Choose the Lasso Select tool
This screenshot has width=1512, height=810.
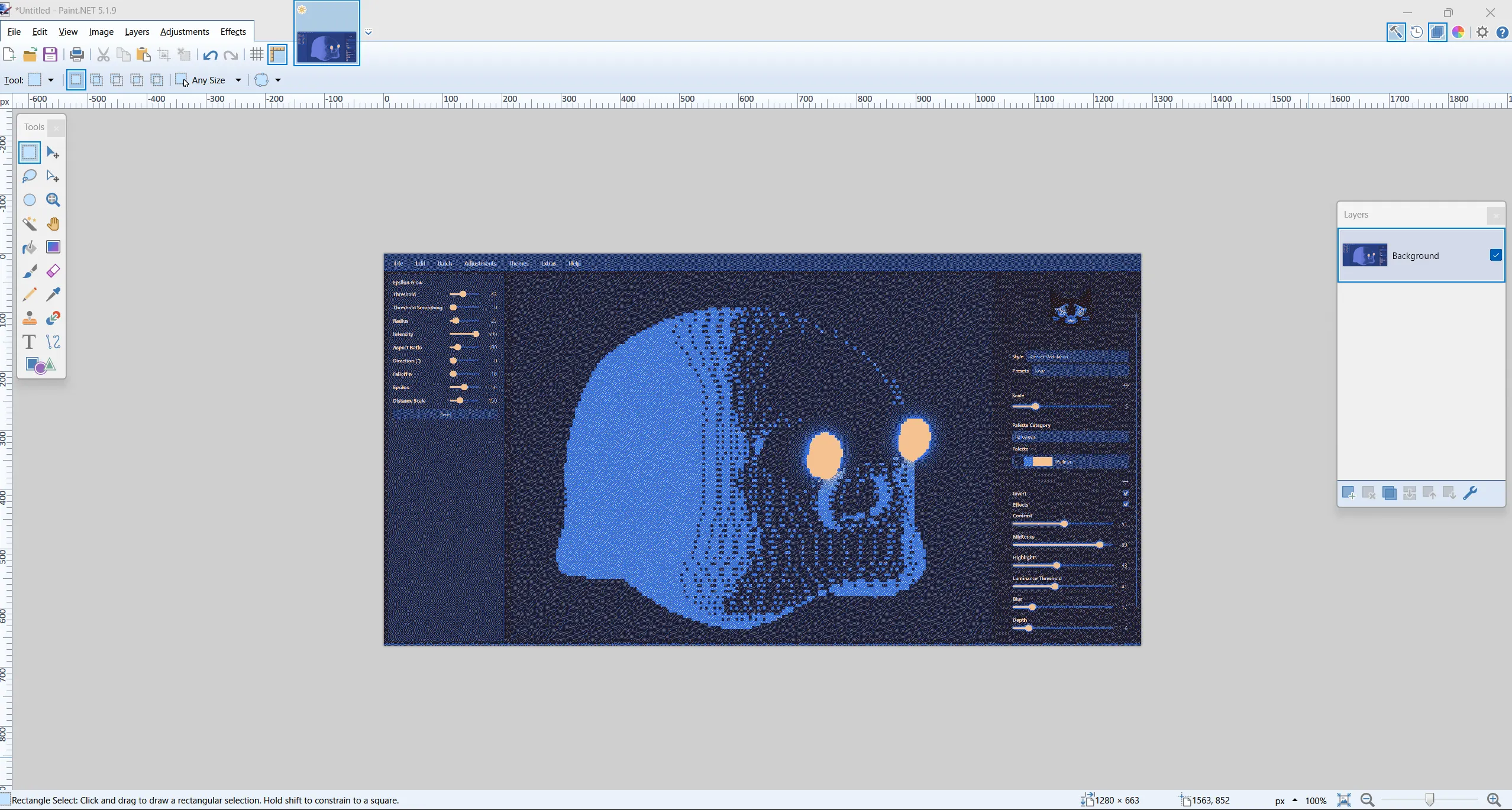29,176
